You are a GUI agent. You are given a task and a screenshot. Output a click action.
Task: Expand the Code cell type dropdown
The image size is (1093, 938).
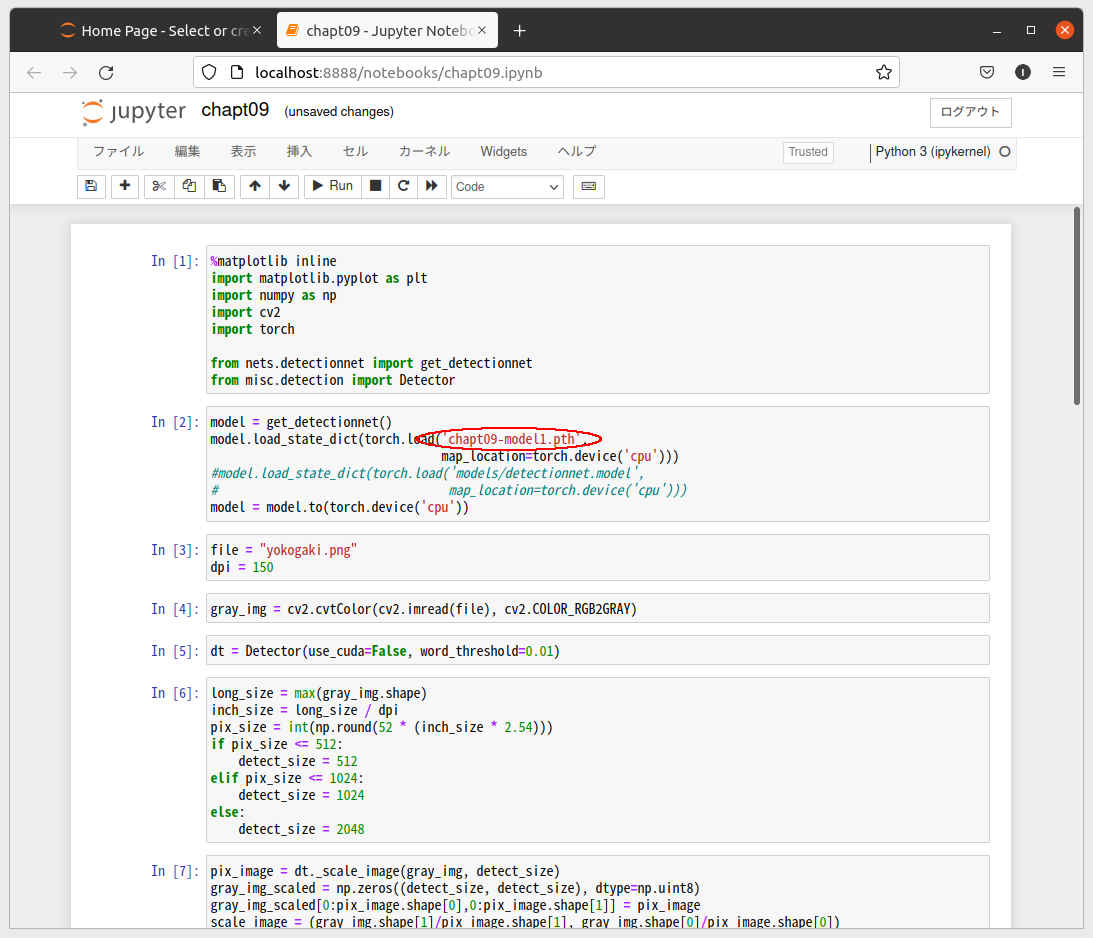tap(507, 187)
